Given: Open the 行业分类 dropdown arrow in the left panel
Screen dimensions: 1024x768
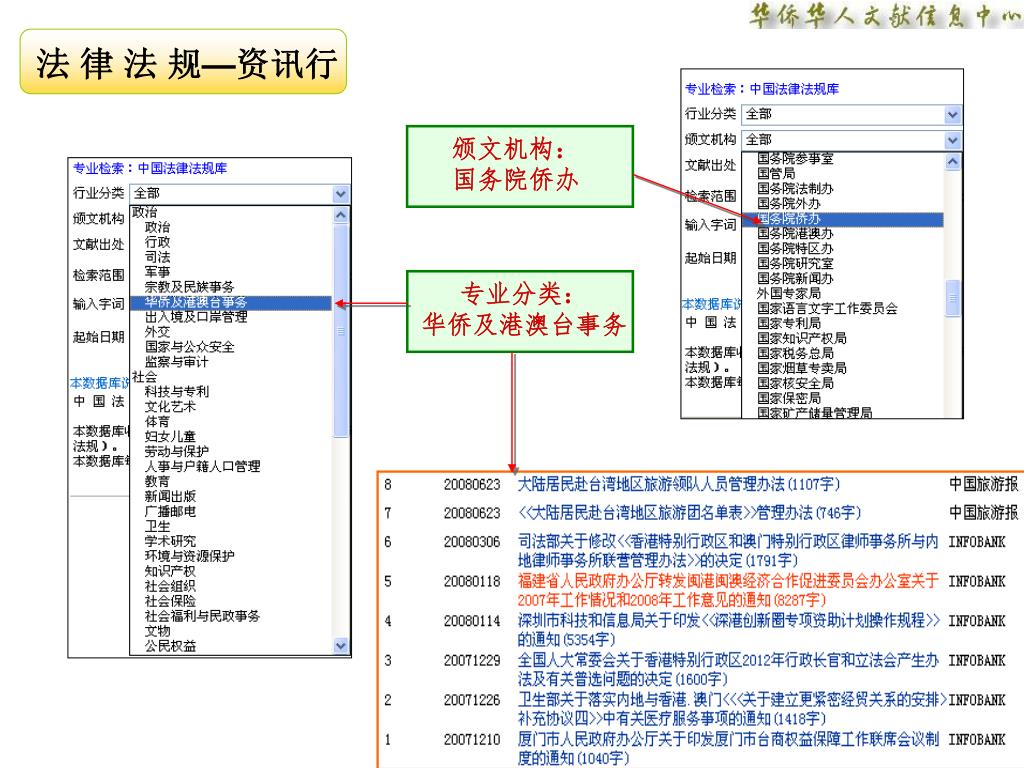Looking at the screenshot, I should click(x=340, y=194).
